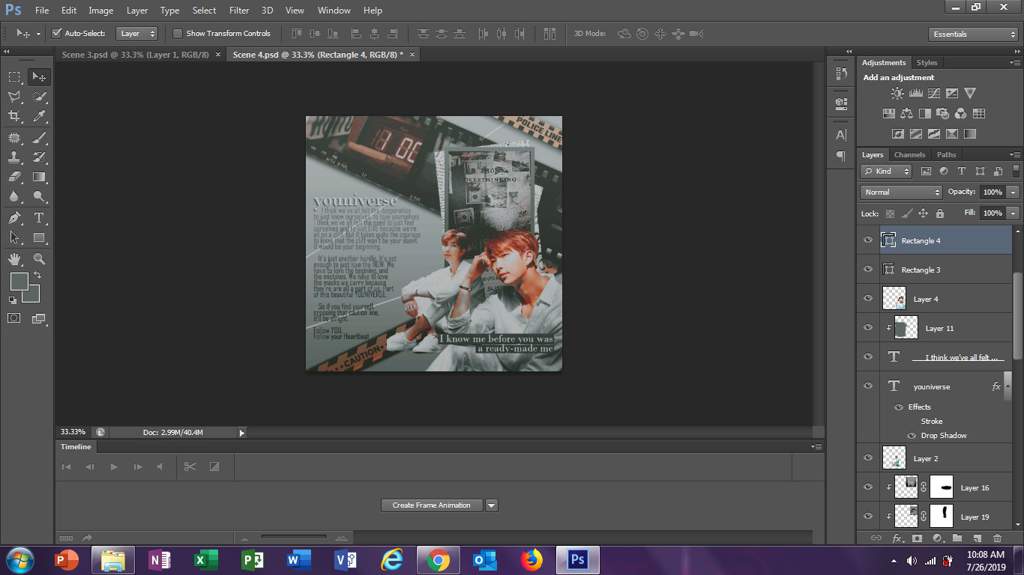Toggle Quick Mask mode icon
Image resolution: width=1024 pixels, height=575 pixels.
(14, 318)
